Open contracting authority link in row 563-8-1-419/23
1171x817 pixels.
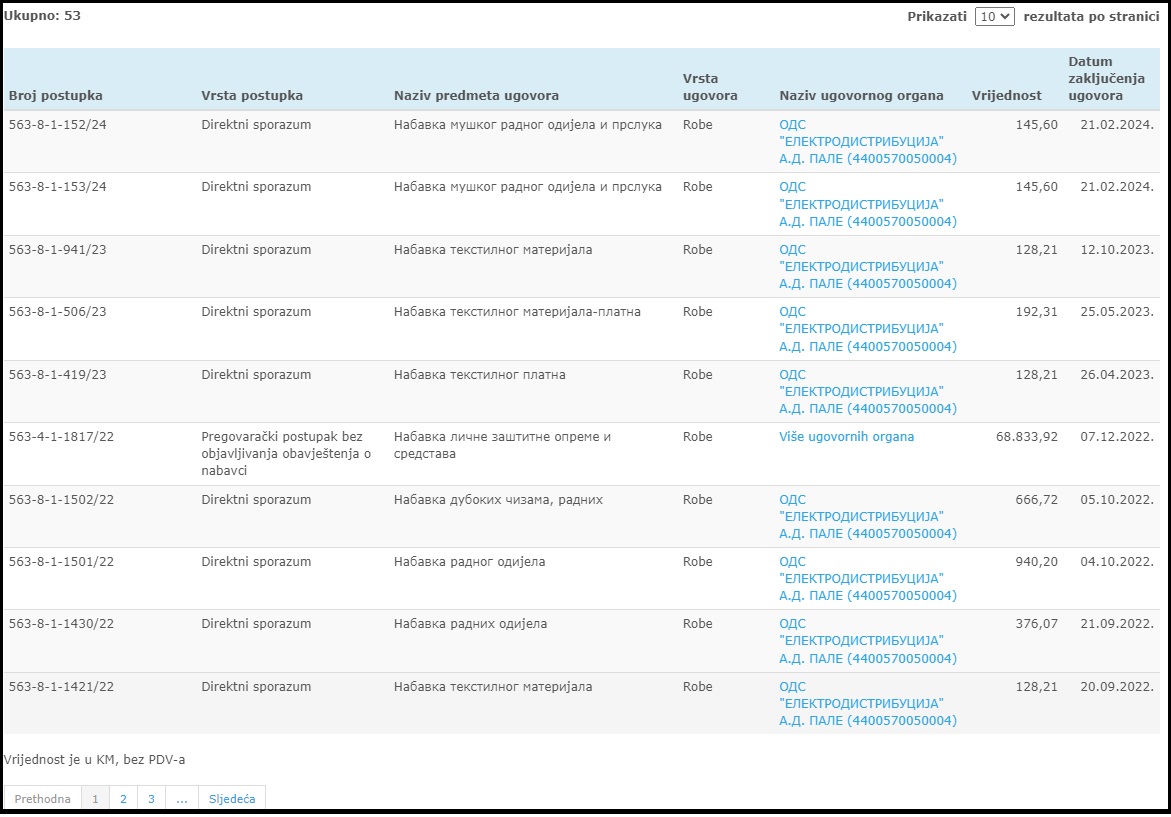click(x=868, y=391)
